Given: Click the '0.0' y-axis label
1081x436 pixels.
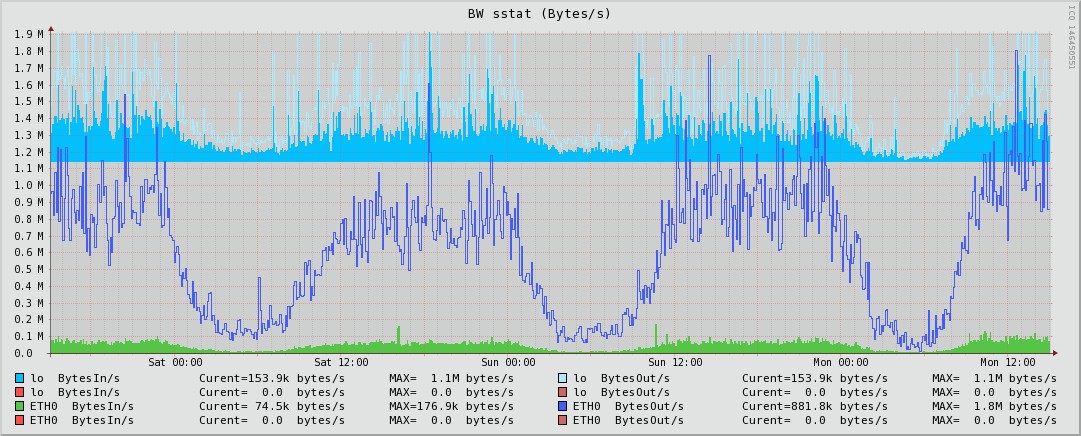Looking at the screenshot, I should [x=23, y=354].
